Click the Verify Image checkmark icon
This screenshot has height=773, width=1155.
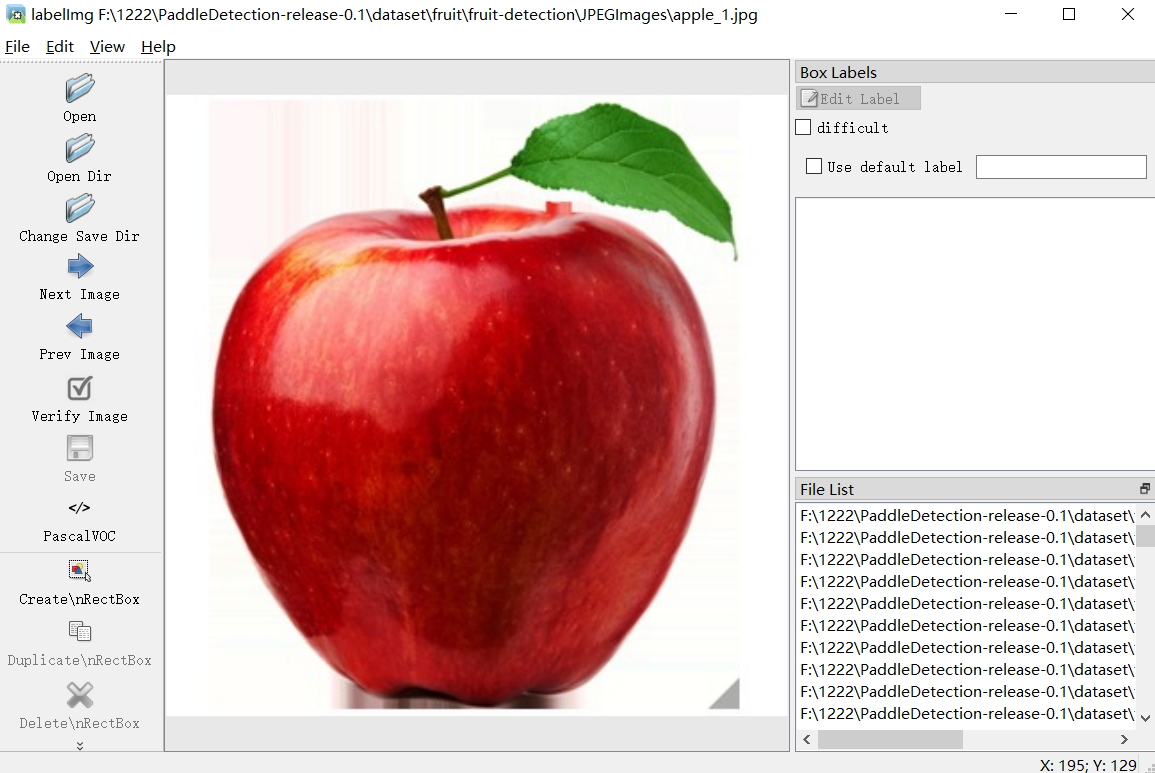pyautogui.click(x=80, y=388)
